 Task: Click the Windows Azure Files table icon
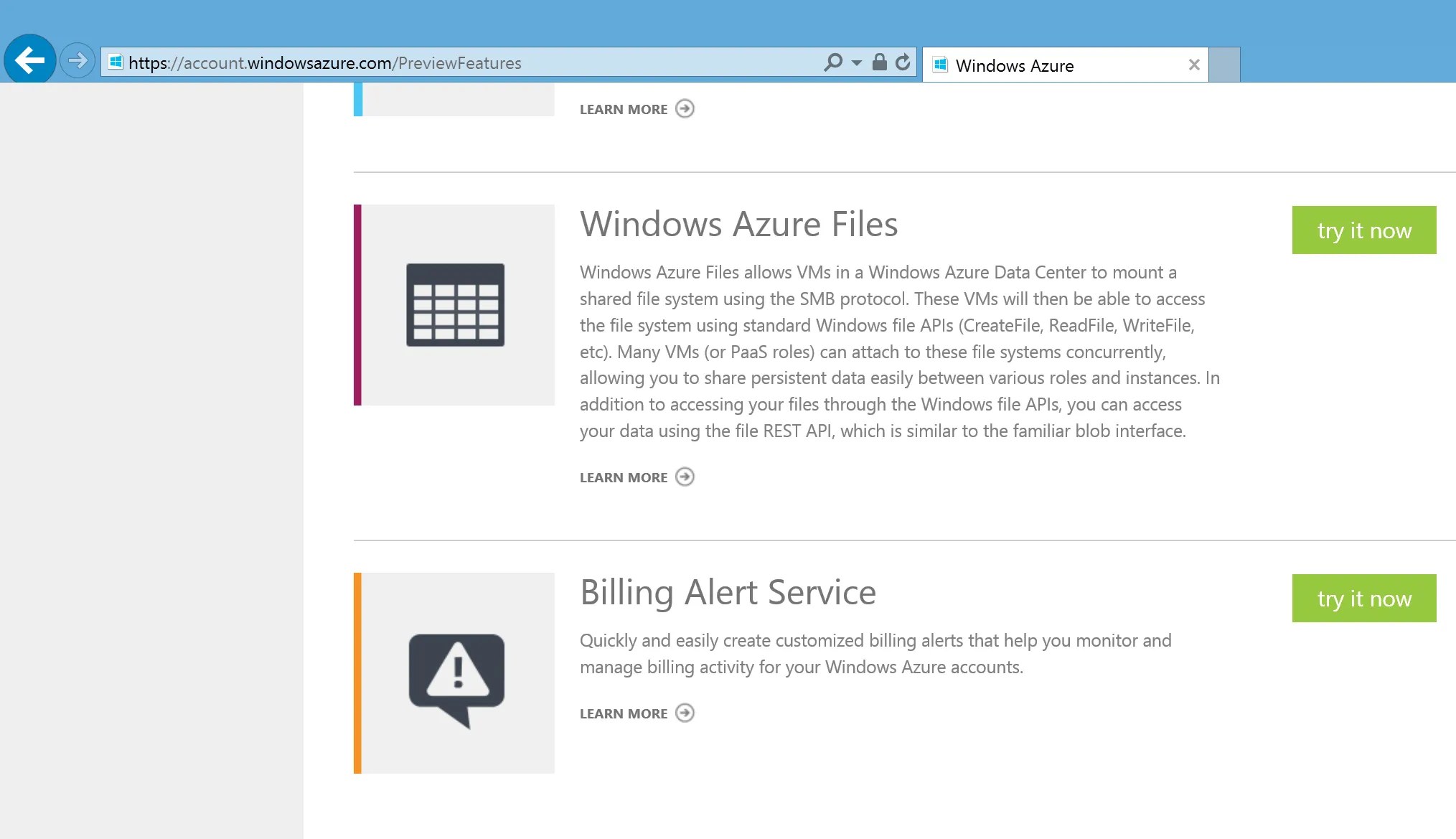(x=455, y=305)
